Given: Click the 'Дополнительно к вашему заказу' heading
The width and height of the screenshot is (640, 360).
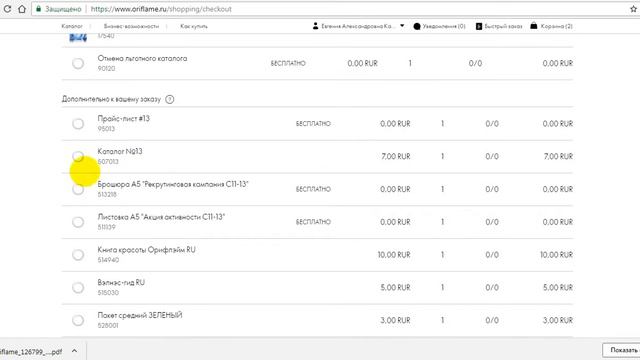Looking at the screenshot, I should pyautogui.click(x=111, y=99).
